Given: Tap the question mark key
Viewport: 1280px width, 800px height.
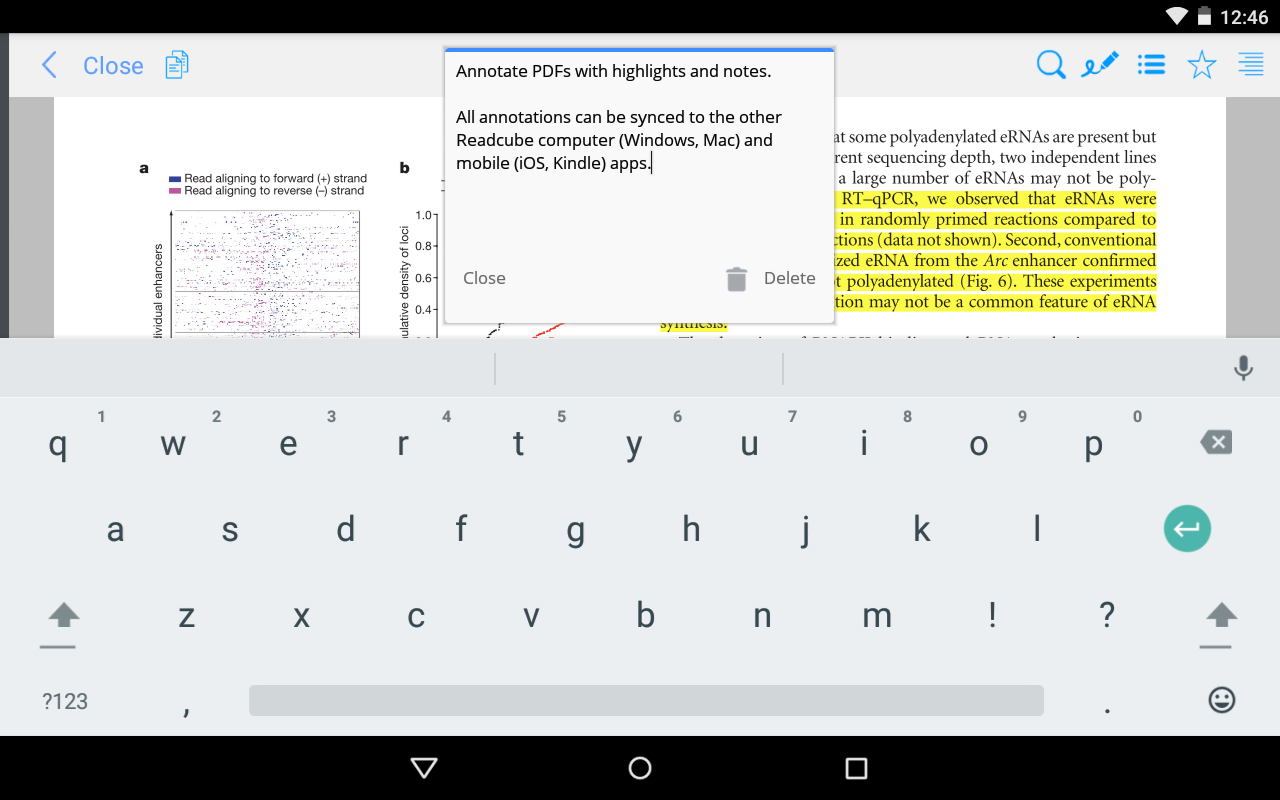Looking at the screenshot, I should coord(1107,616).
